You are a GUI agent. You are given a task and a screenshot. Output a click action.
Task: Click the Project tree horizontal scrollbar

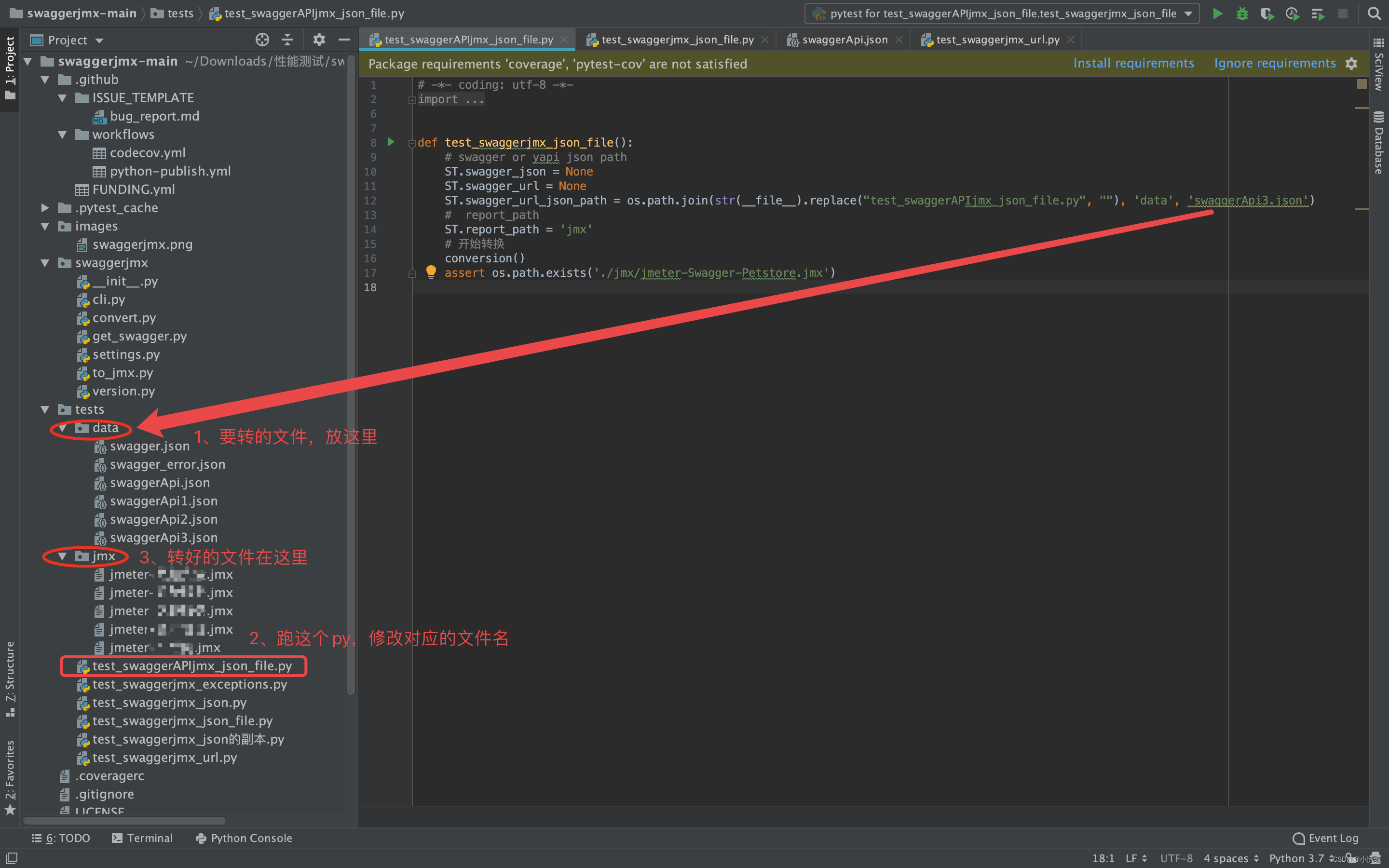click(124, 821)
